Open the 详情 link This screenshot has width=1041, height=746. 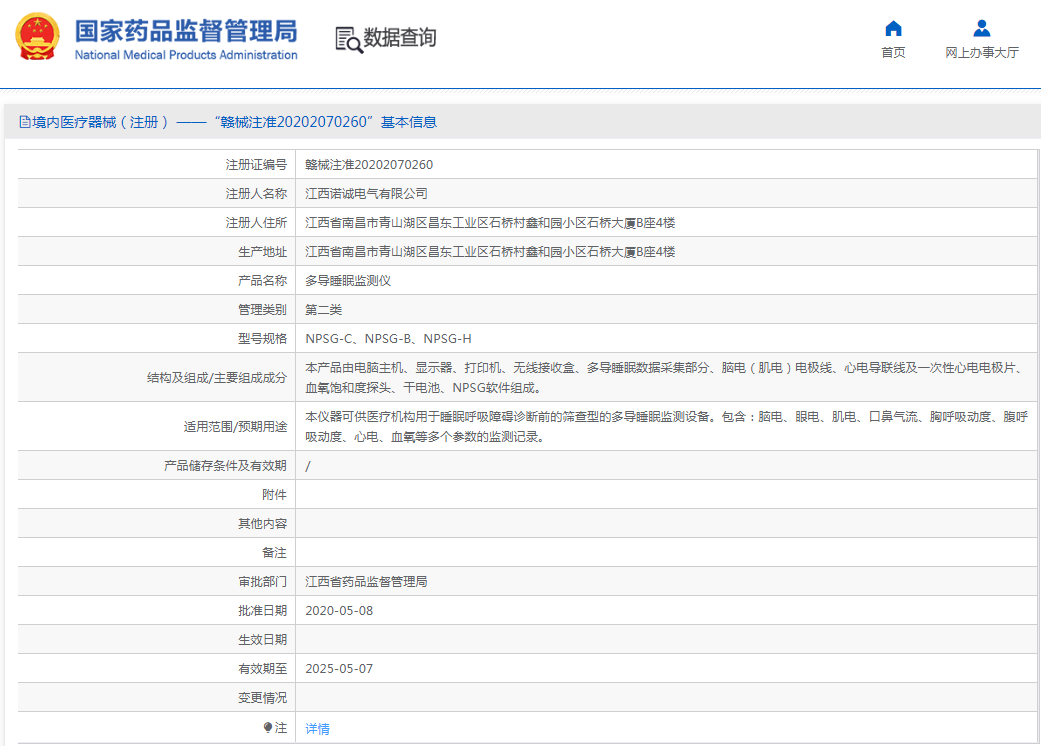tap(317, 729)
